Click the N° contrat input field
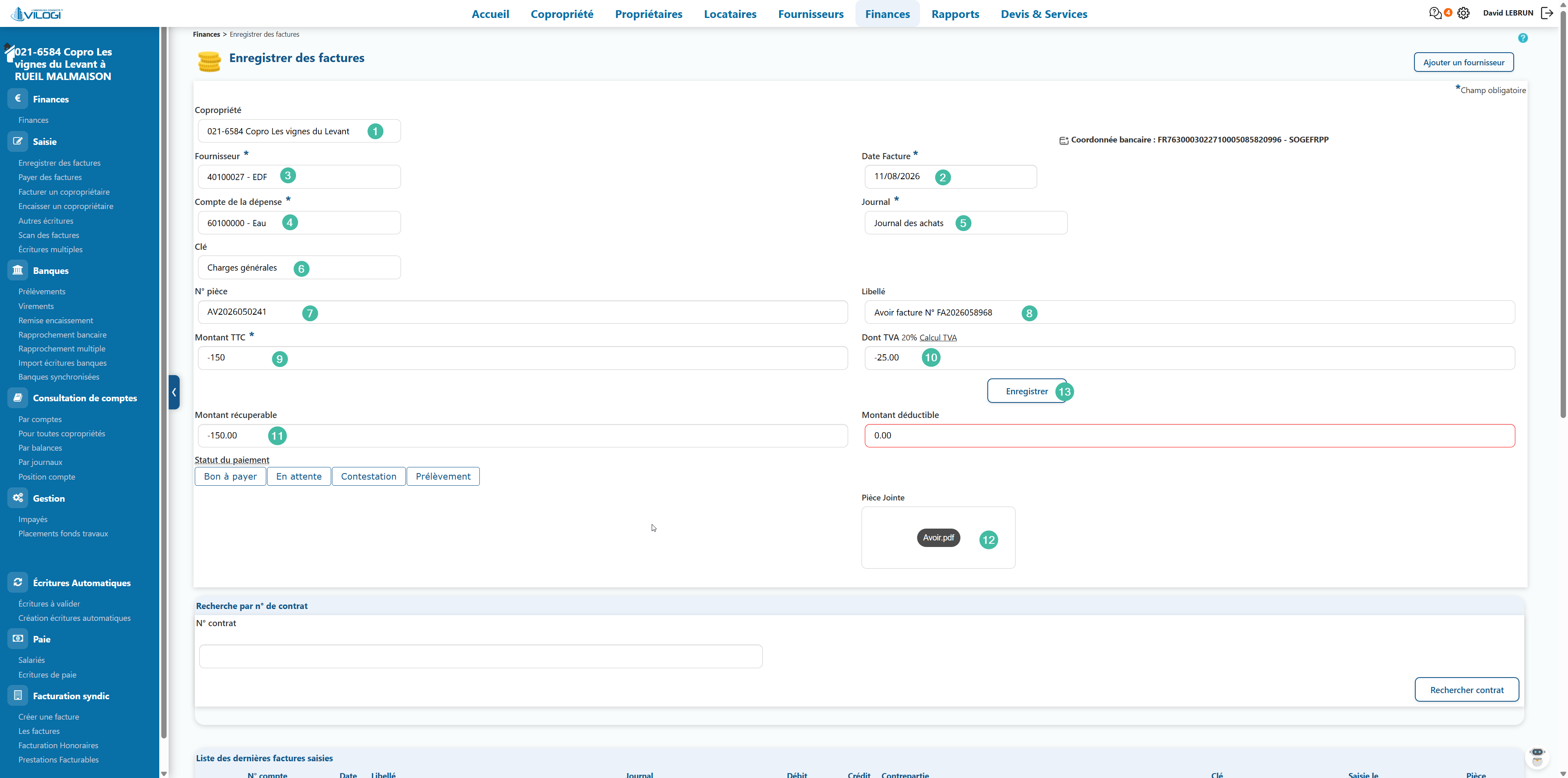 tap(480, 656)
